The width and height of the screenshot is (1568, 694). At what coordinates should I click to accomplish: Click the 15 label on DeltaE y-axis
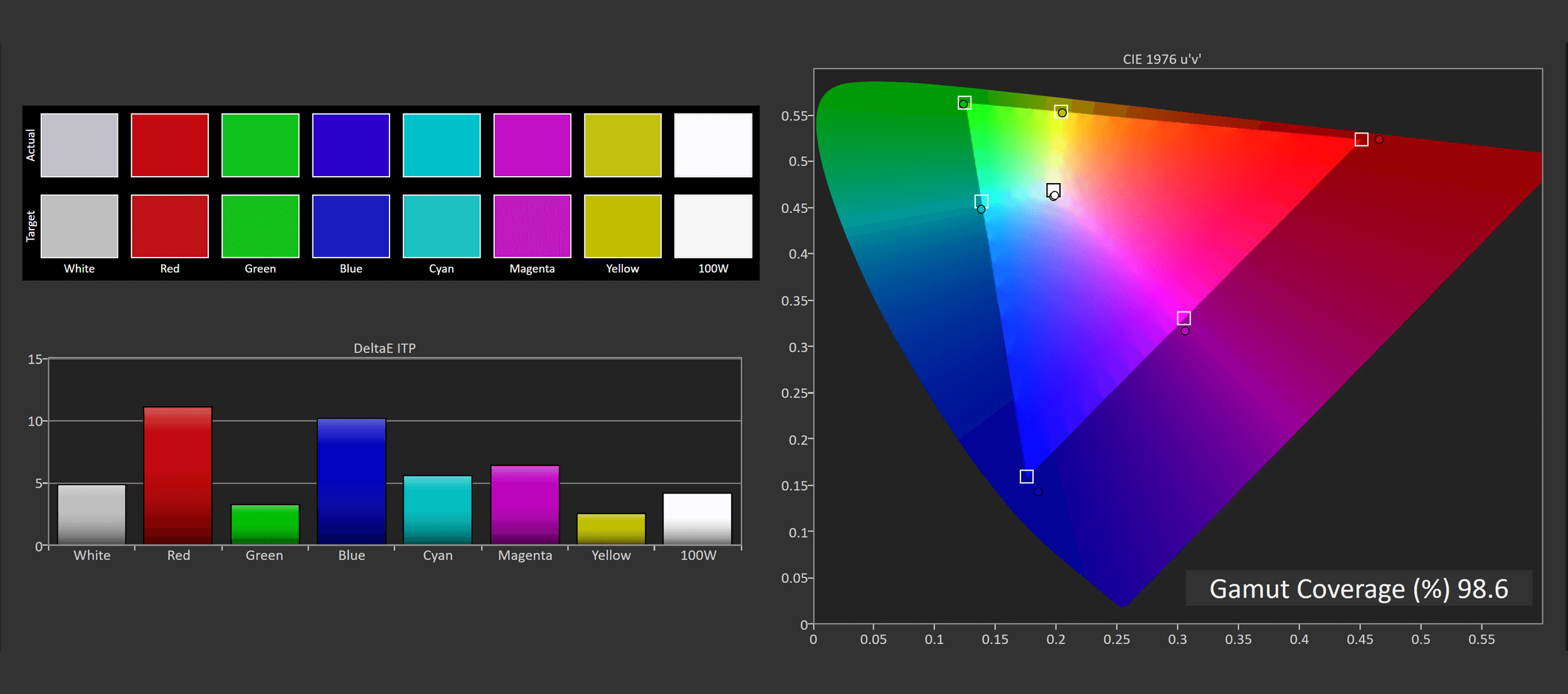tap(34, 359)
